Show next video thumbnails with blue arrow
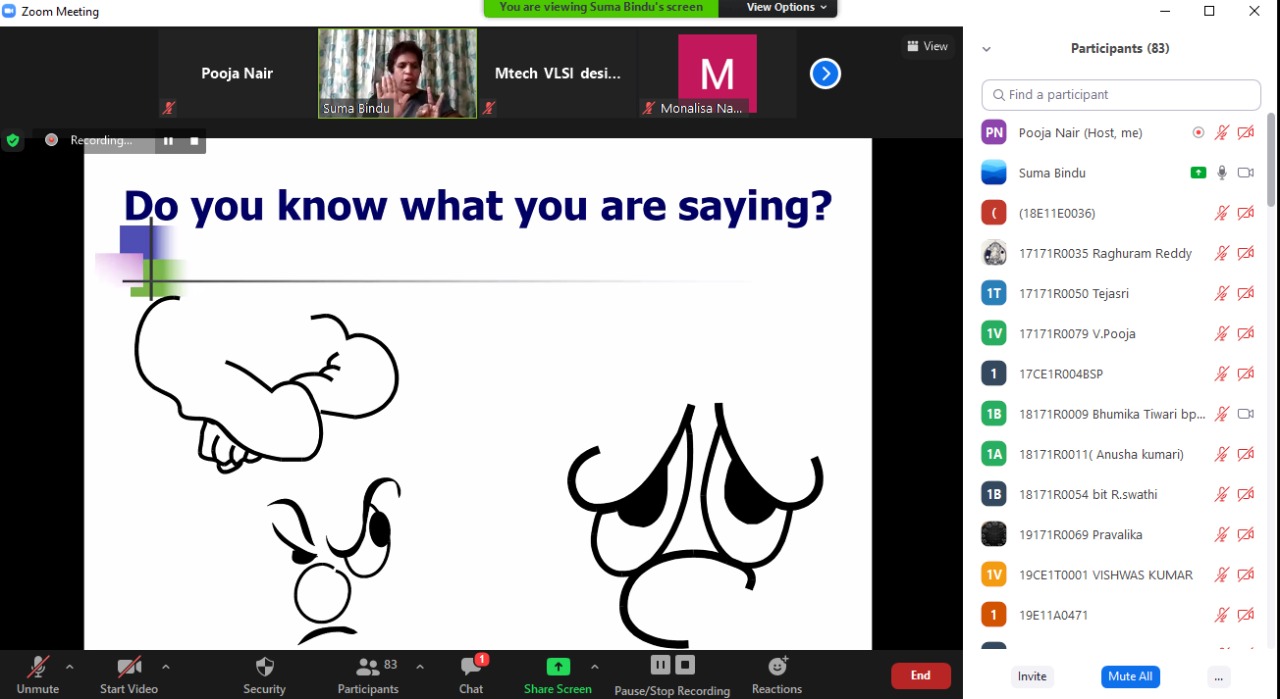 pos(825,74)
